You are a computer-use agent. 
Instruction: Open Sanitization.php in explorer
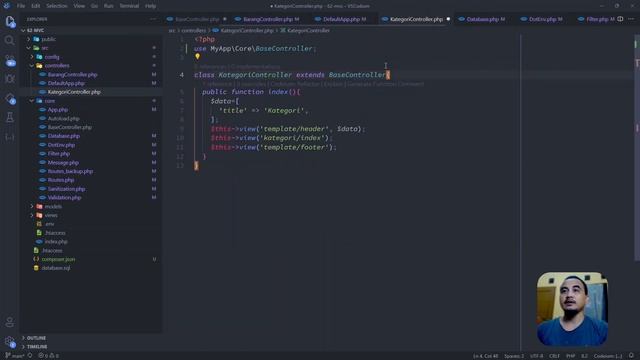click(x=66, y=189)
